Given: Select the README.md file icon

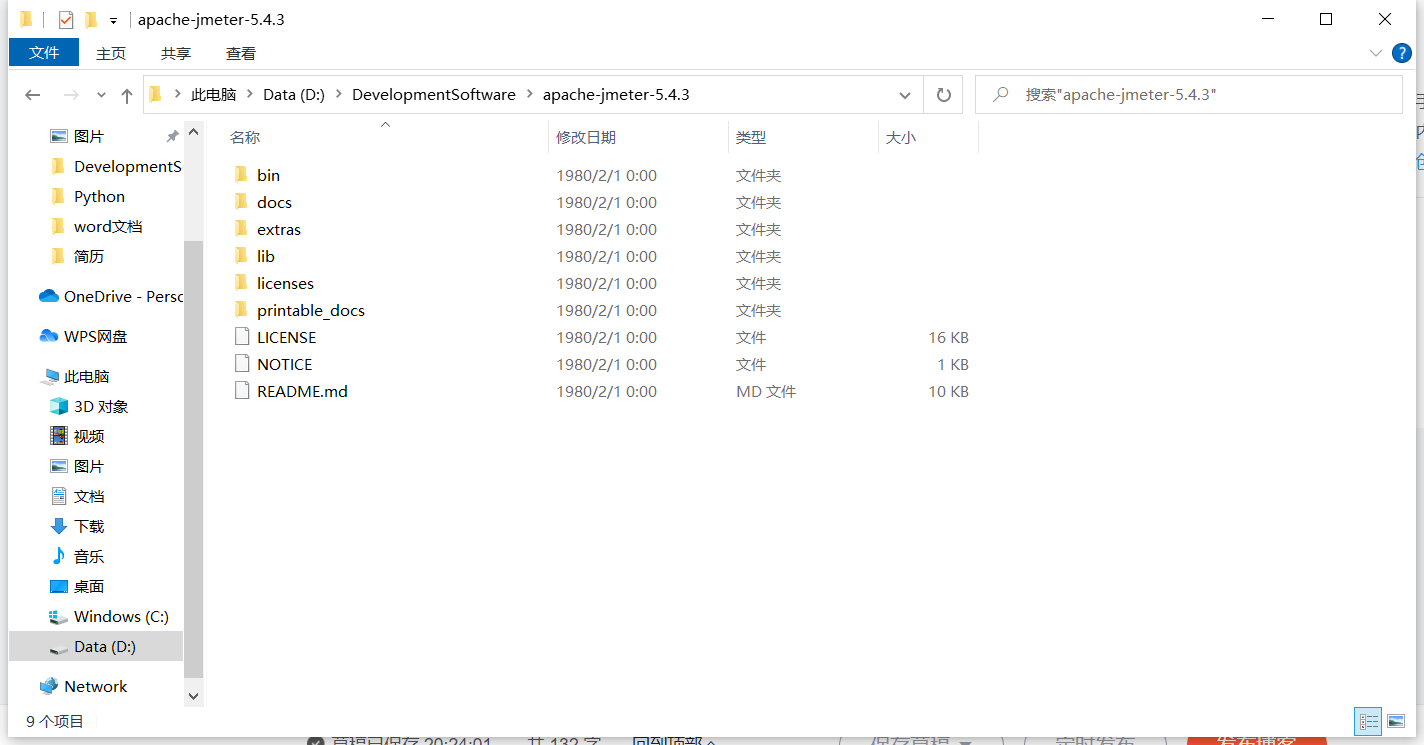Looking at the screenshot, I should click(x=241, y=391).
